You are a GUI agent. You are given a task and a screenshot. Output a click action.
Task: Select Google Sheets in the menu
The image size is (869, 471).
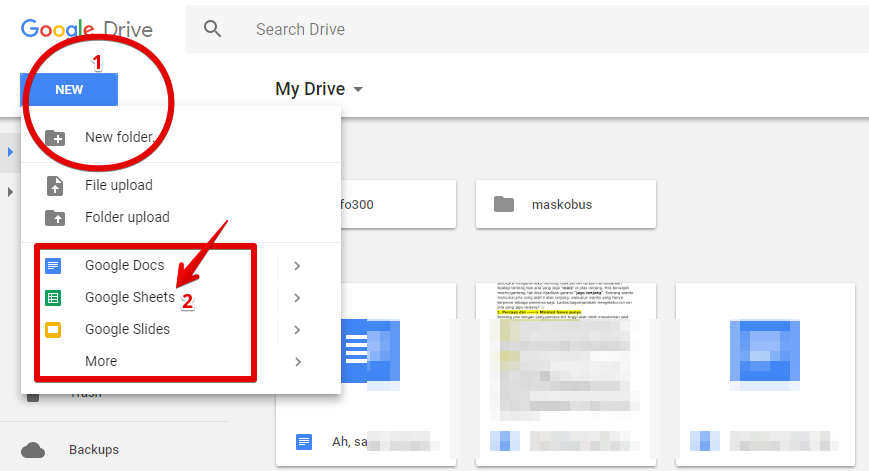tap(181, 298)
